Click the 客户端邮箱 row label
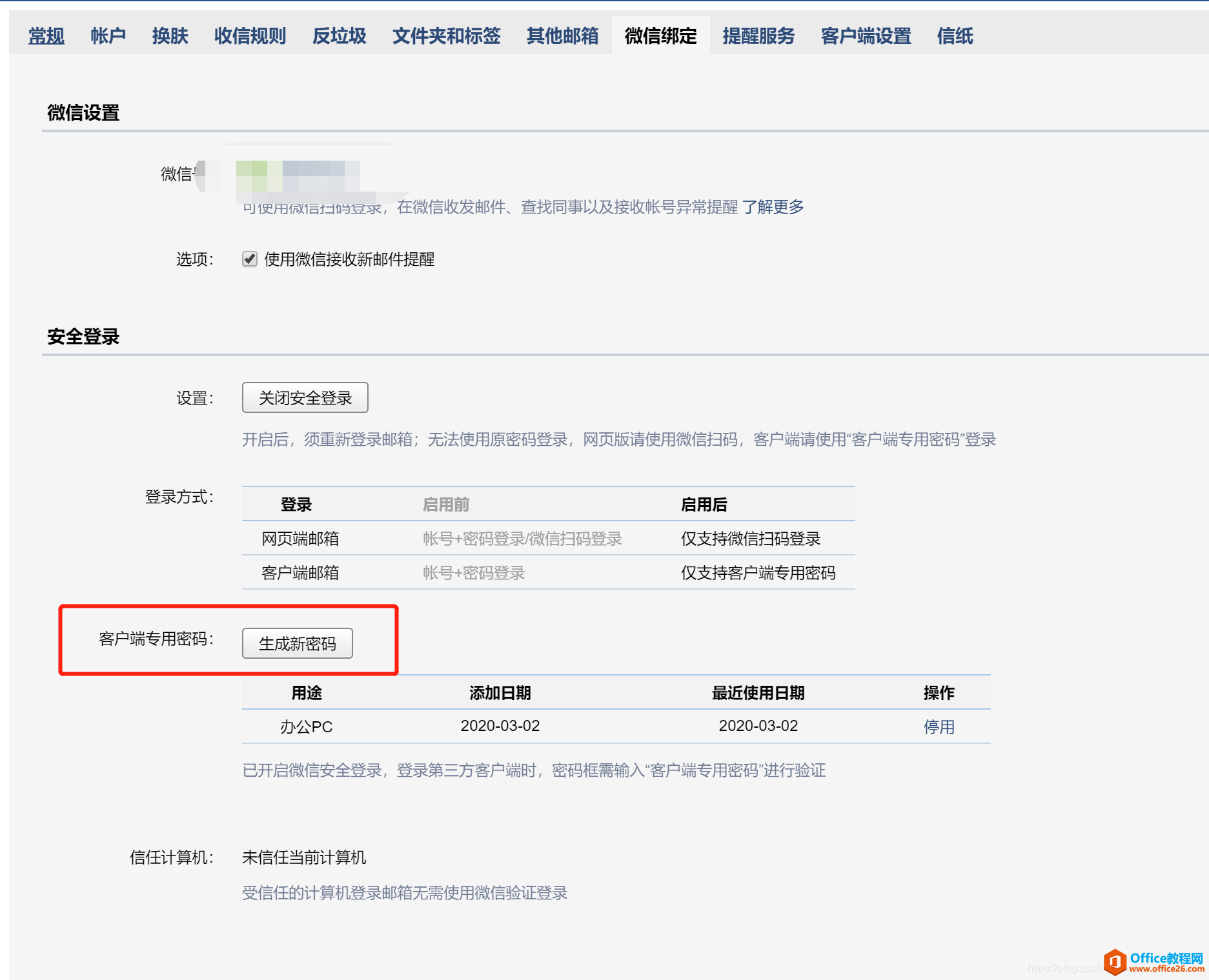The height and width of the screenshot is (980, 1209). [x=300, y=573]
